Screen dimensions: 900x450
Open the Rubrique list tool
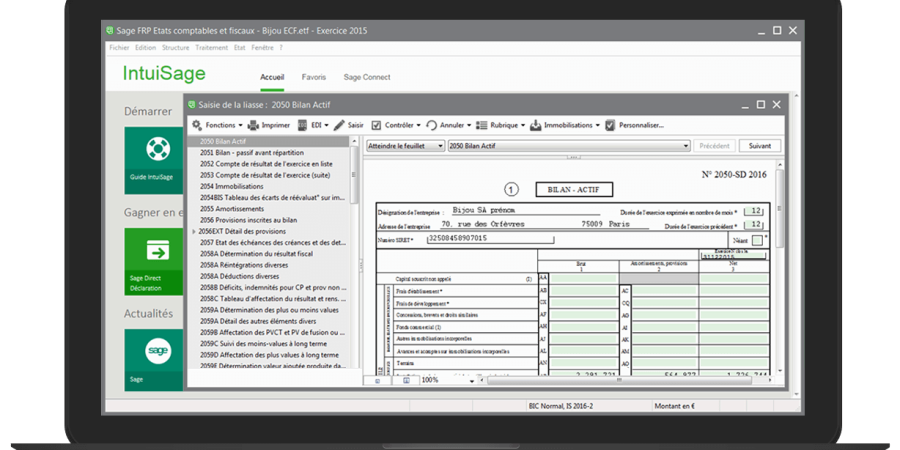[482, 125]
